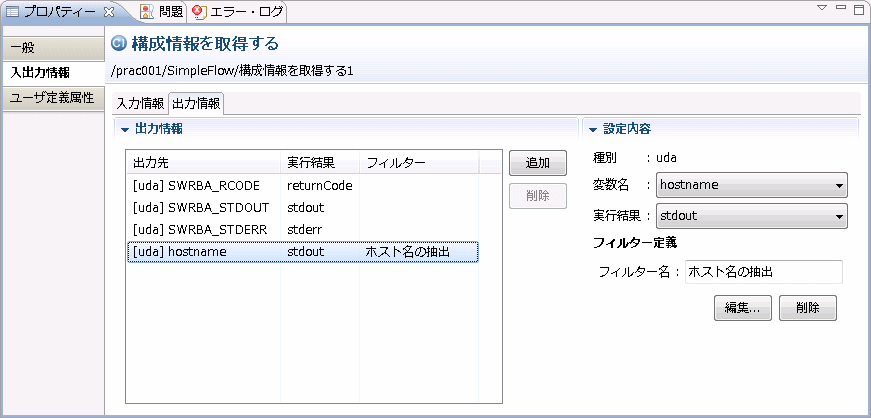871x418 pixels.
Task: Click the 構成情報を取得する title icon
Action: pyautogui.click(x=118, y=43)
